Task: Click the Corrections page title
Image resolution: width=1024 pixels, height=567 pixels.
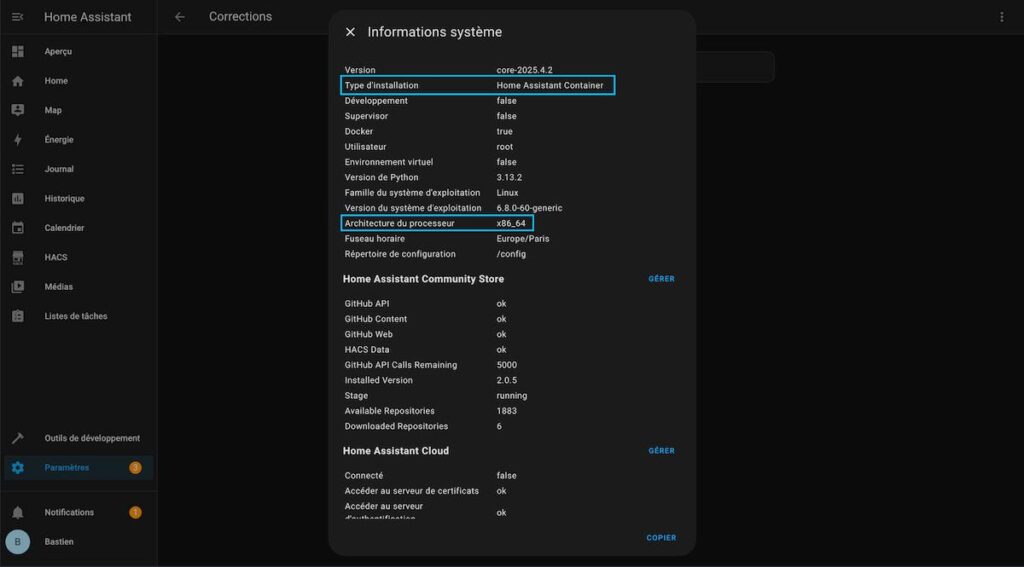Action: [240, 16]
